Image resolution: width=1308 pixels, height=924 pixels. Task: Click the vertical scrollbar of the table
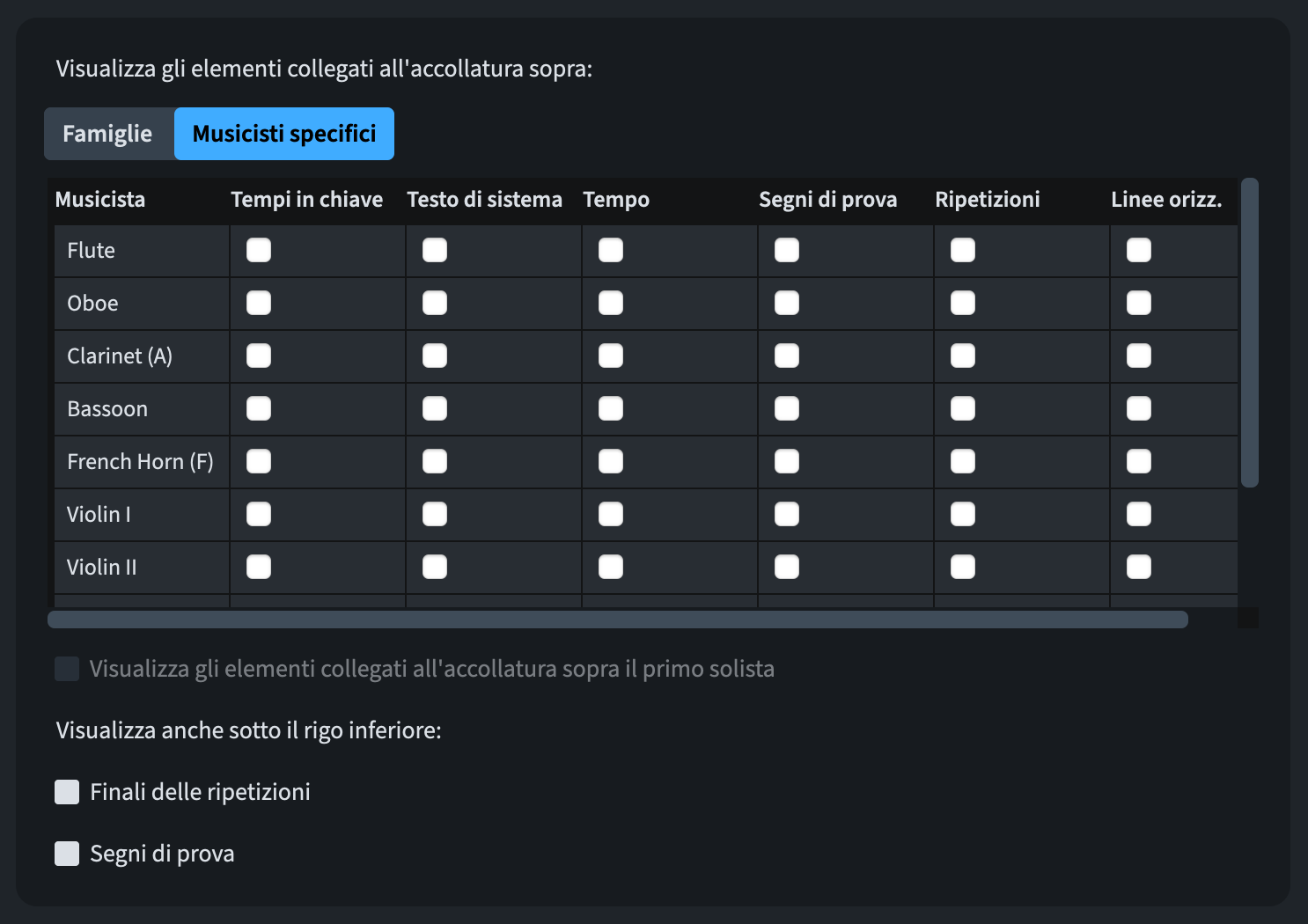tap(1249, 333)
